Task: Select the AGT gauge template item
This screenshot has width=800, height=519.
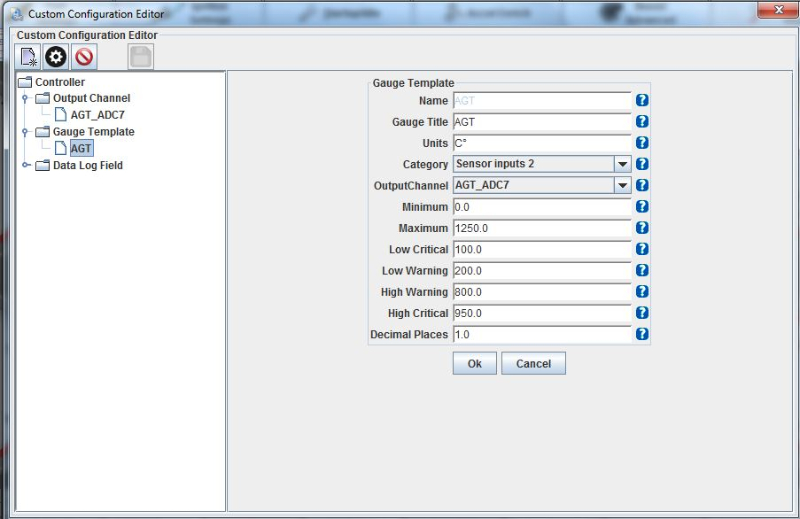Action: click(x=81, y=148)
